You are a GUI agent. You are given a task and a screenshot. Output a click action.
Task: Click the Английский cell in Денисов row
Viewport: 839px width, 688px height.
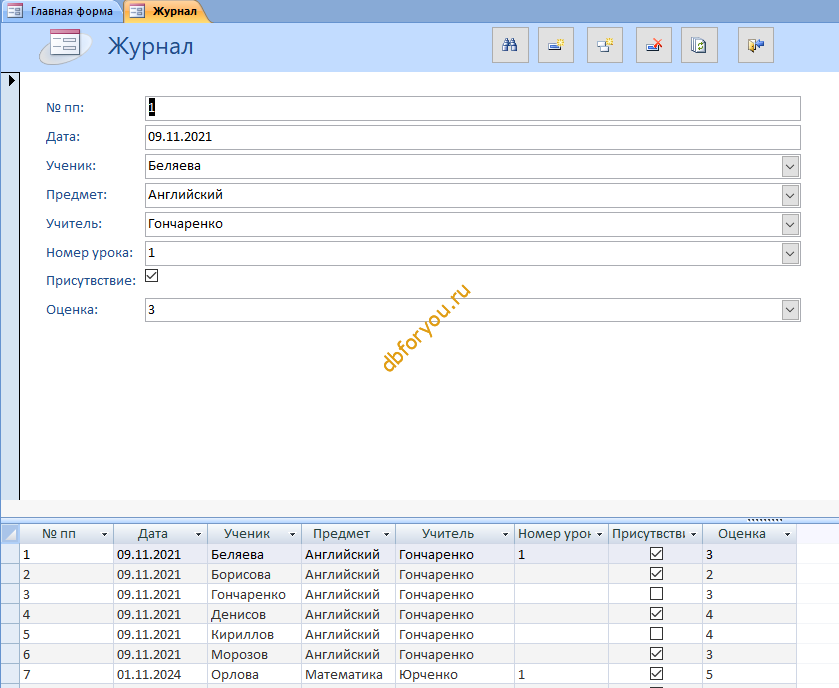pyautogui.click(x=348, y=615)
